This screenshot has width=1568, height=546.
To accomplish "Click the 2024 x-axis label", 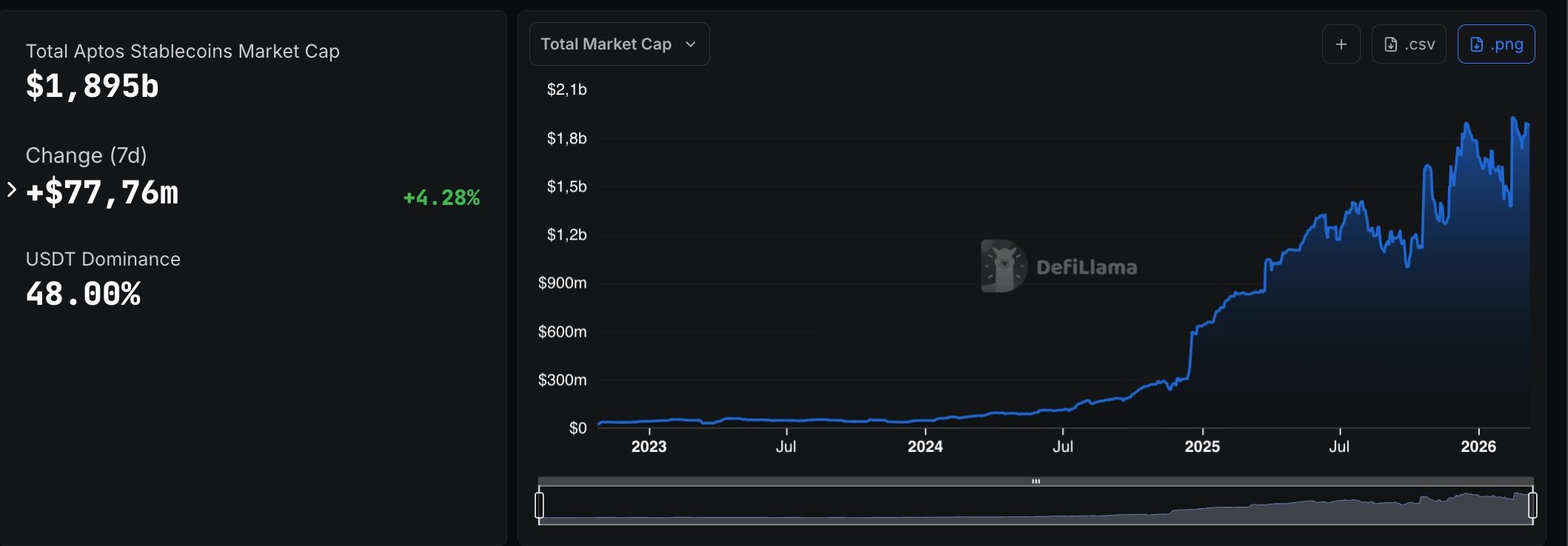I will coord(925,446).
